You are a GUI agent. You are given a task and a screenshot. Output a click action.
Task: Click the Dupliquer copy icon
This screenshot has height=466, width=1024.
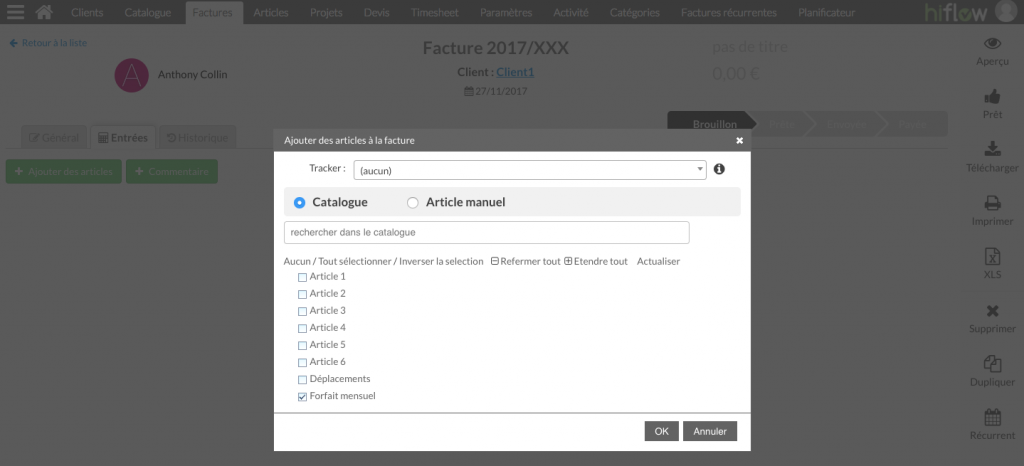pyautogui.click(x=992, y=364)
